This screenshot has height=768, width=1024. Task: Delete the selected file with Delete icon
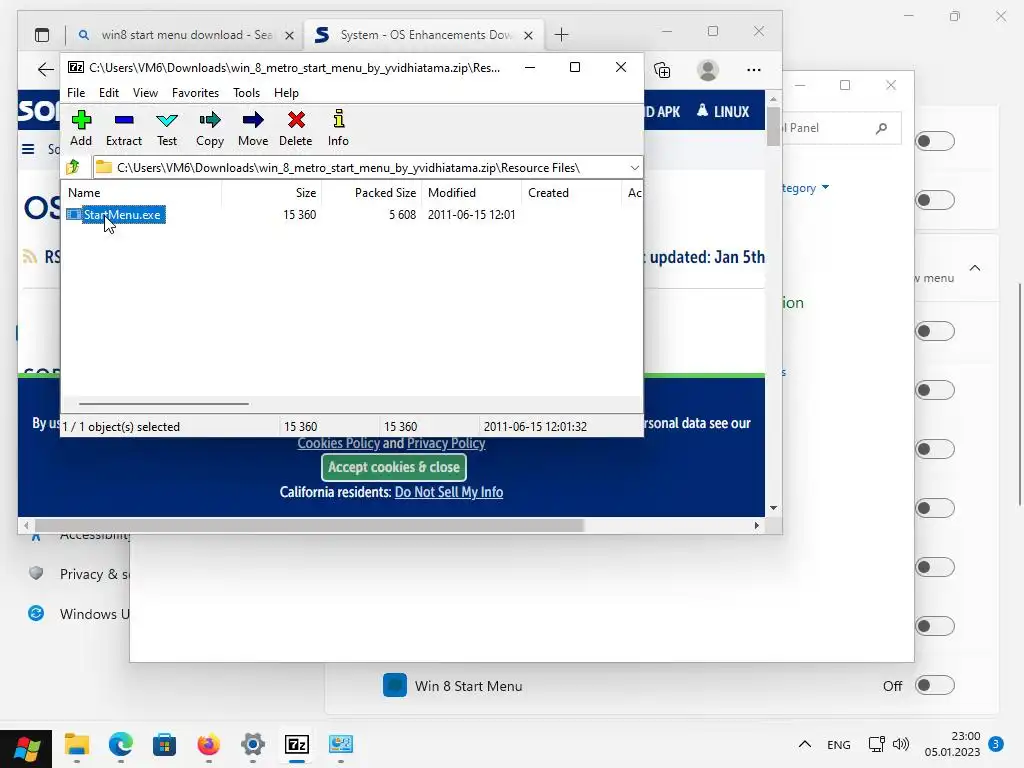(296, 128)
